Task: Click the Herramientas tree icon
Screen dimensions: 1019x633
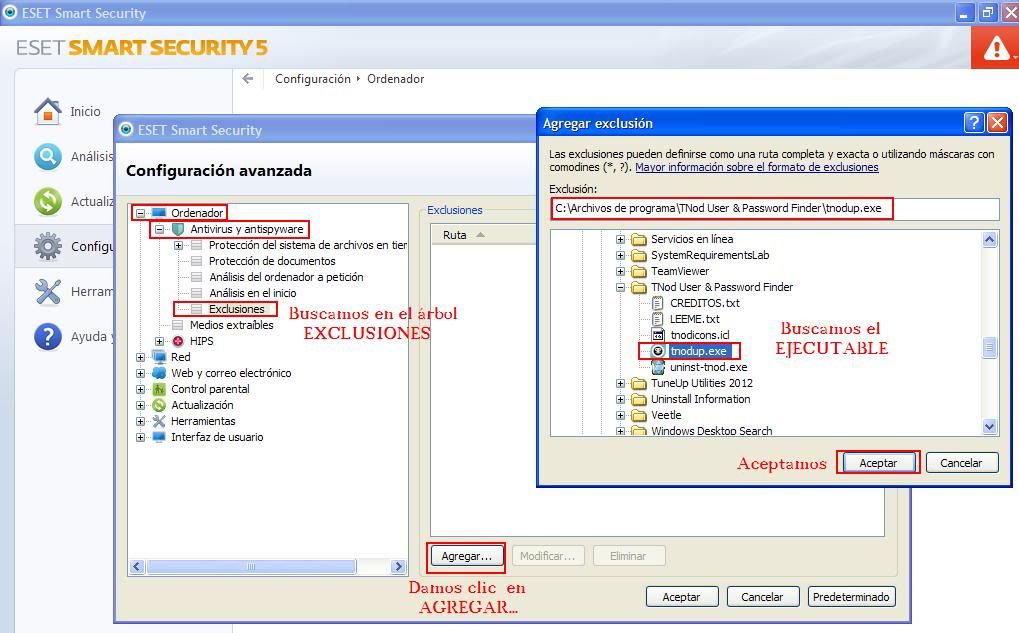Action: 159,421
